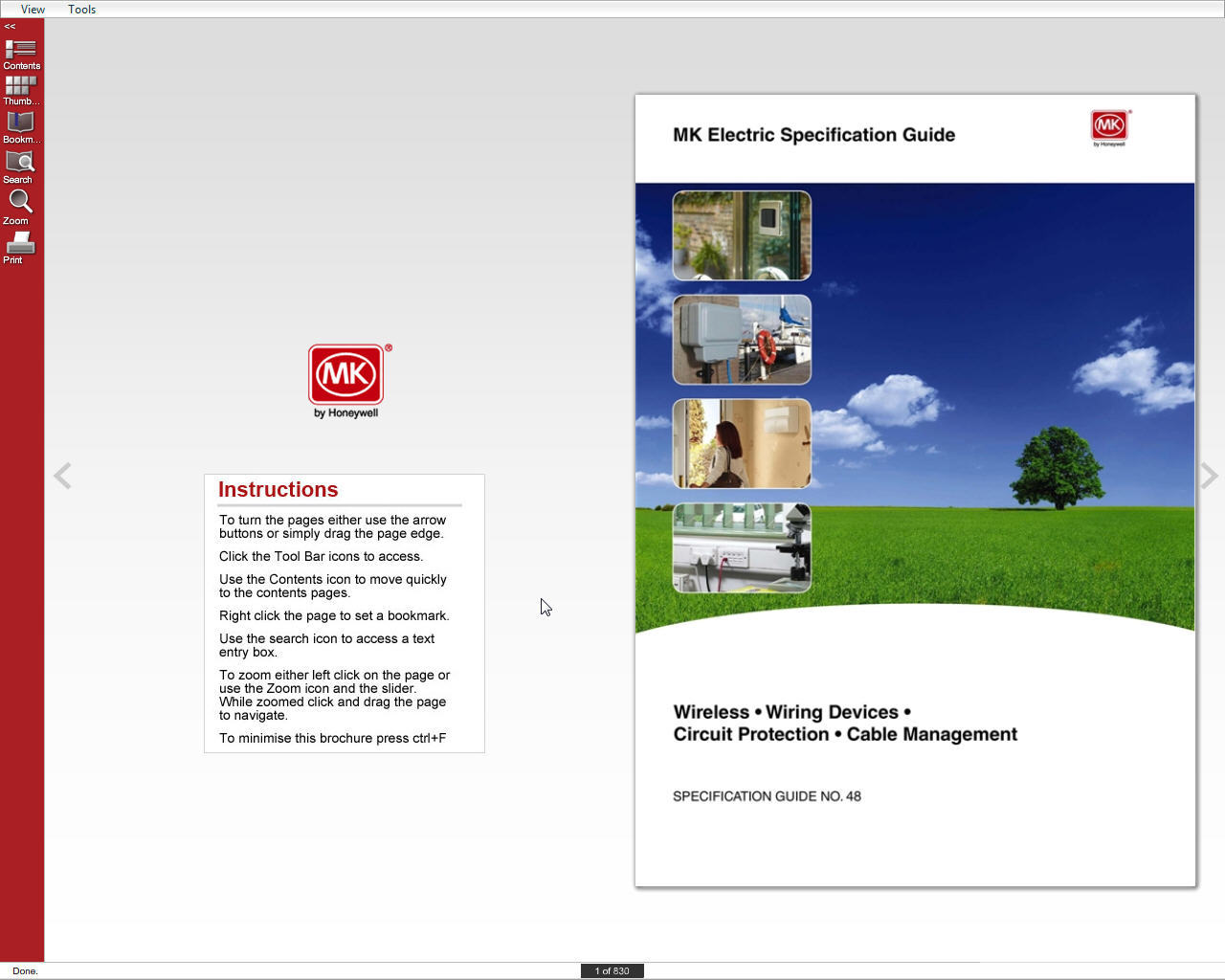
Task: Open the Contents sidebar icon
Action: click(x=21, y=55)
